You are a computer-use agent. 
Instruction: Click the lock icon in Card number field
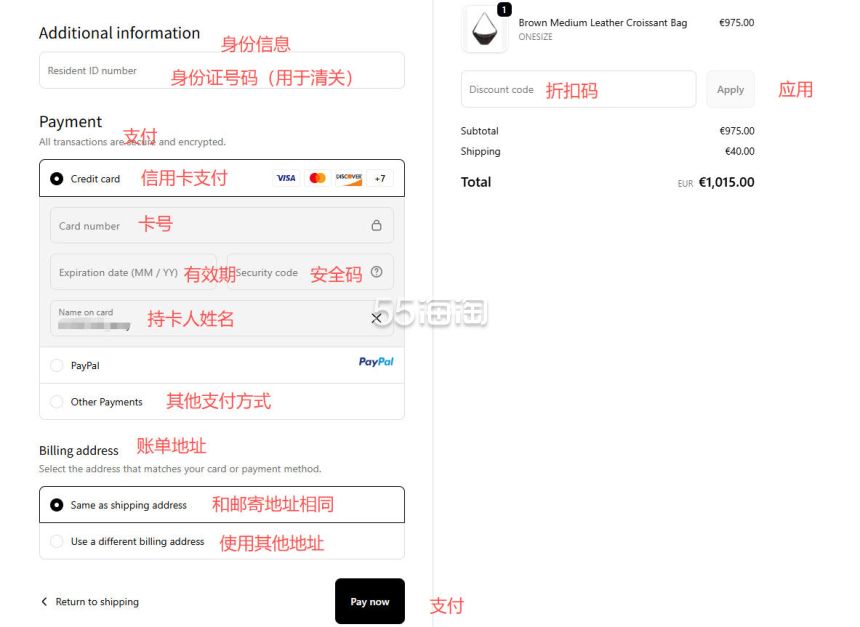376,225
